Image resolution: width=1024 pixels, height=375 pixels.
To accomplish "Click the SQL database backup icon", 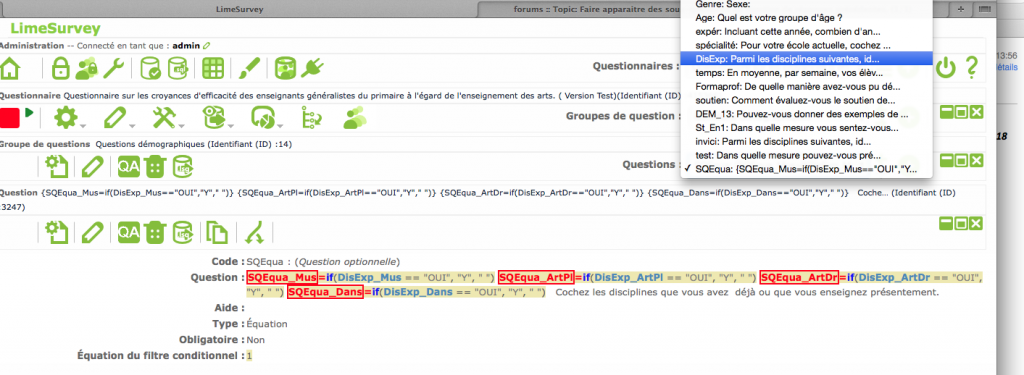I will click(178, 67).
